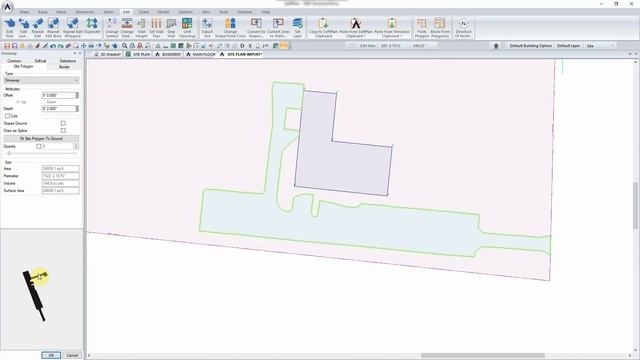This screenshot has width=640, height=360.
Task: Open the Selections tab in properties panel
Action: (67, 61)
